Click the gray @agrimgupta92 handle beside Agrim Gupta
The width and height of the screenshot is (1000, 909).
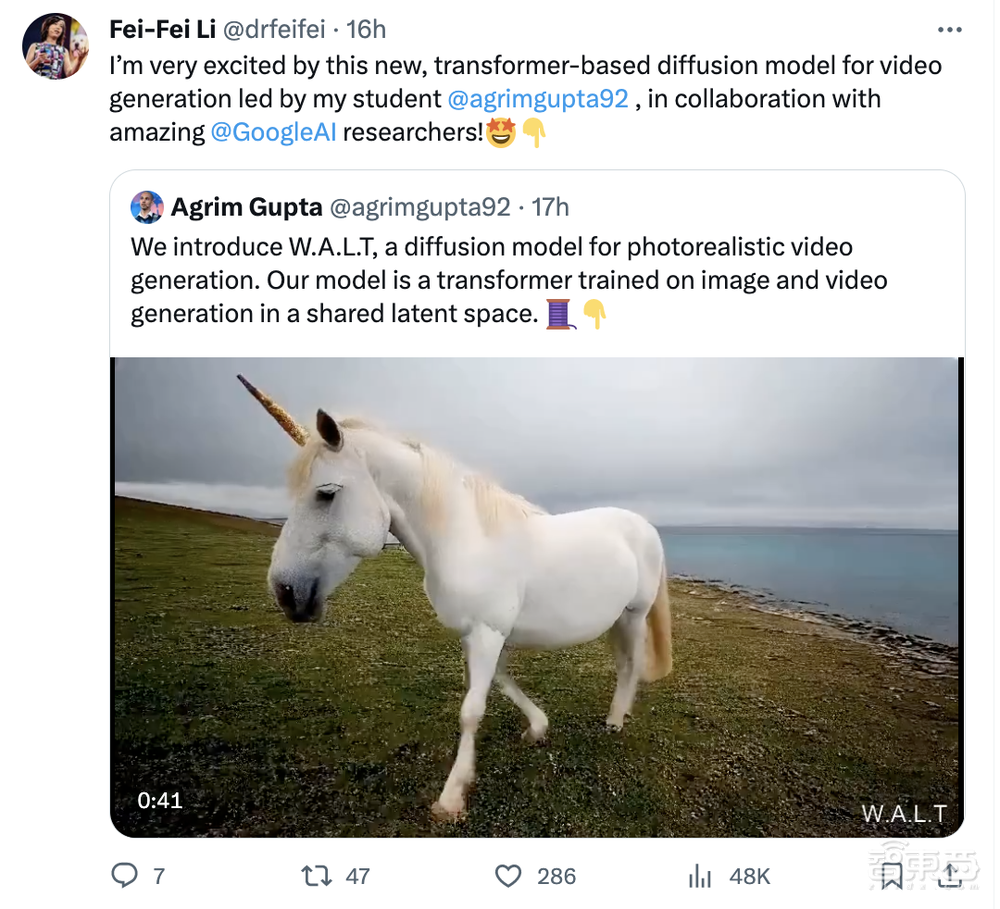tap(420, 207)
